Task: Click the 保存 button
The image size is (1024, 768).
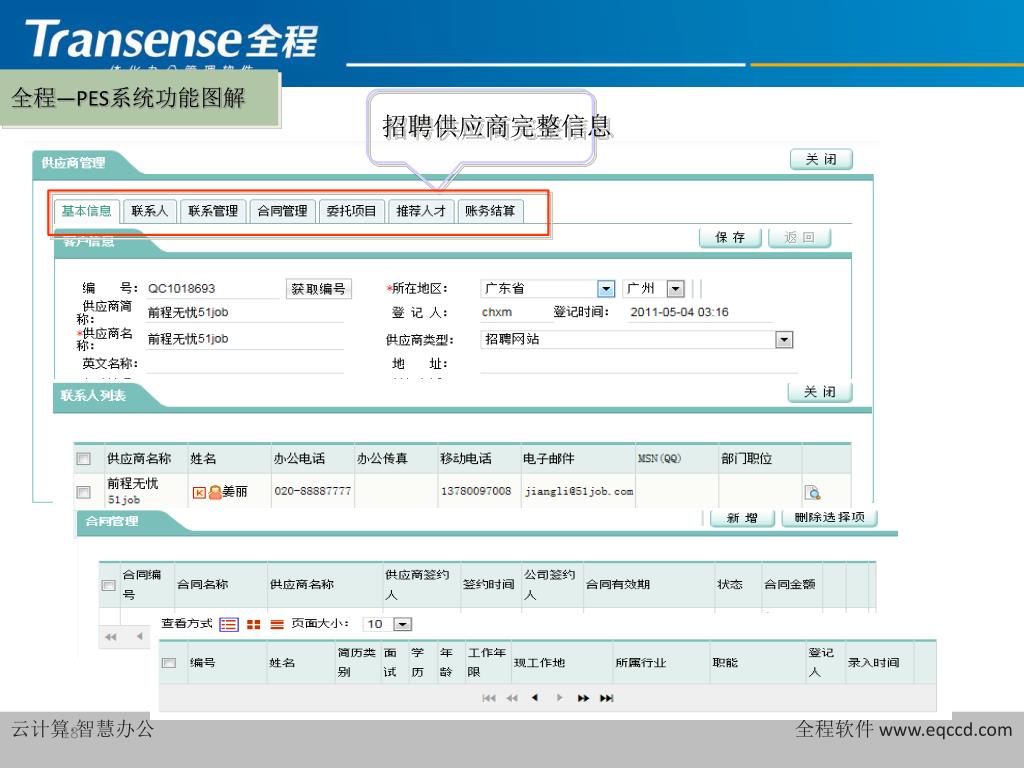Action: [x=730, y=238]
